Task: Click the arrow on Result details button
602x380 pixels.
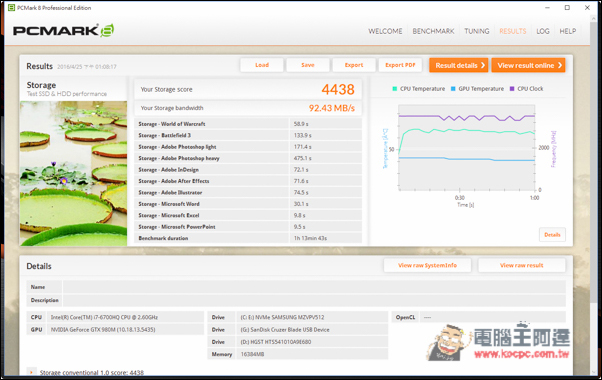Action: [483, 65]
